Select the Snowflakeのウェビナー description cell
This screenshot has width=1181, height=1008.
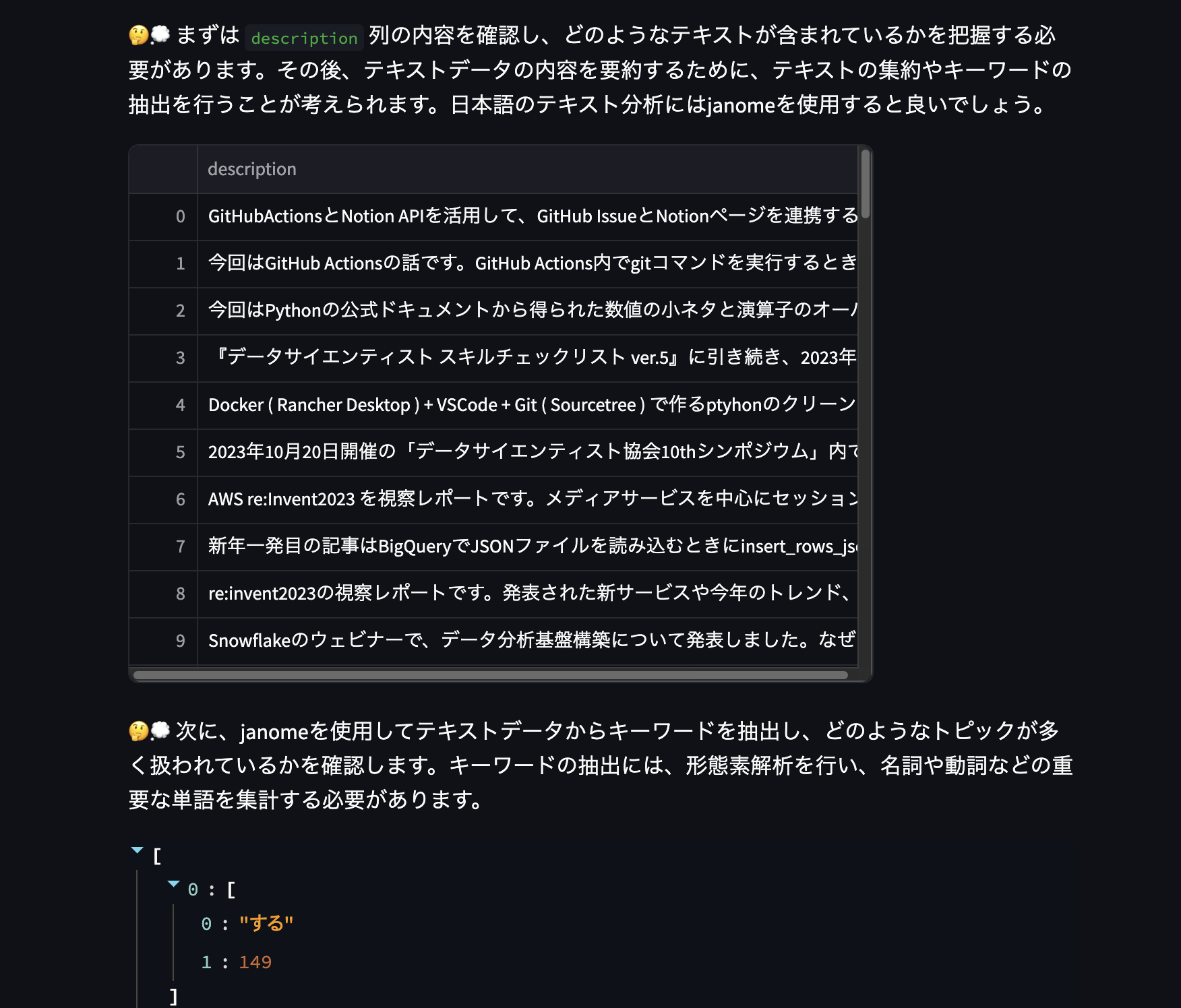click(527, 641)
